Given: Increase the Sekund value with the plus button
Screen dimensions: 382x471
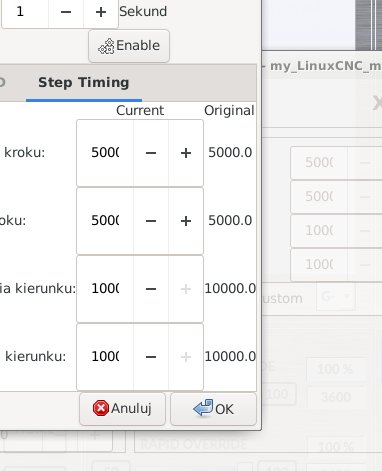Looking at the screenshot, I should [101, 12].
